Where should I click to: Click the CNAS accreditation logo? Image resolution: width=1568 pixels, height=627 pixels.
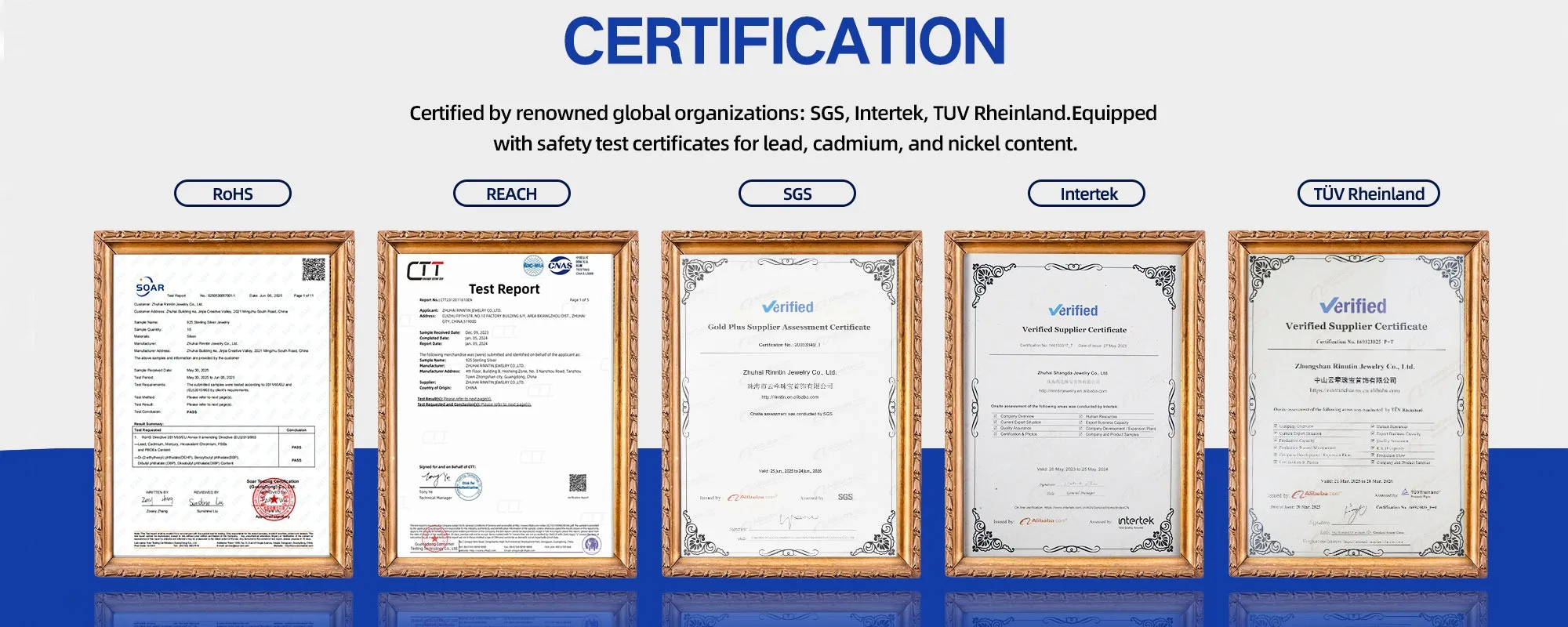click(x=560, y=266)
